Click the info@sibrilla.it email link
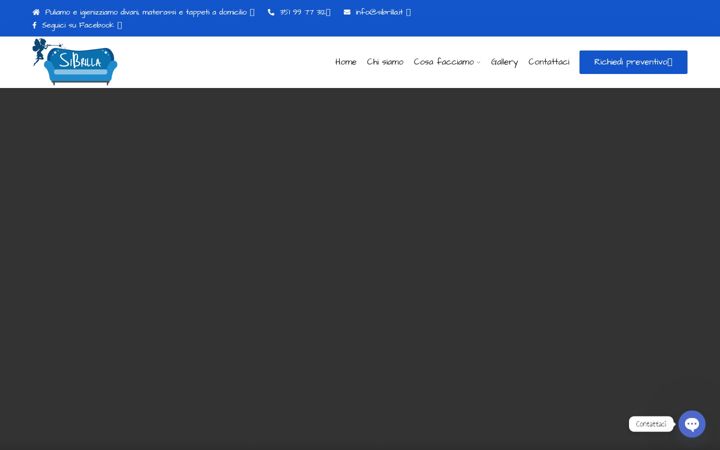The height and width of the screenshot is (450, 720). point(379,12)
